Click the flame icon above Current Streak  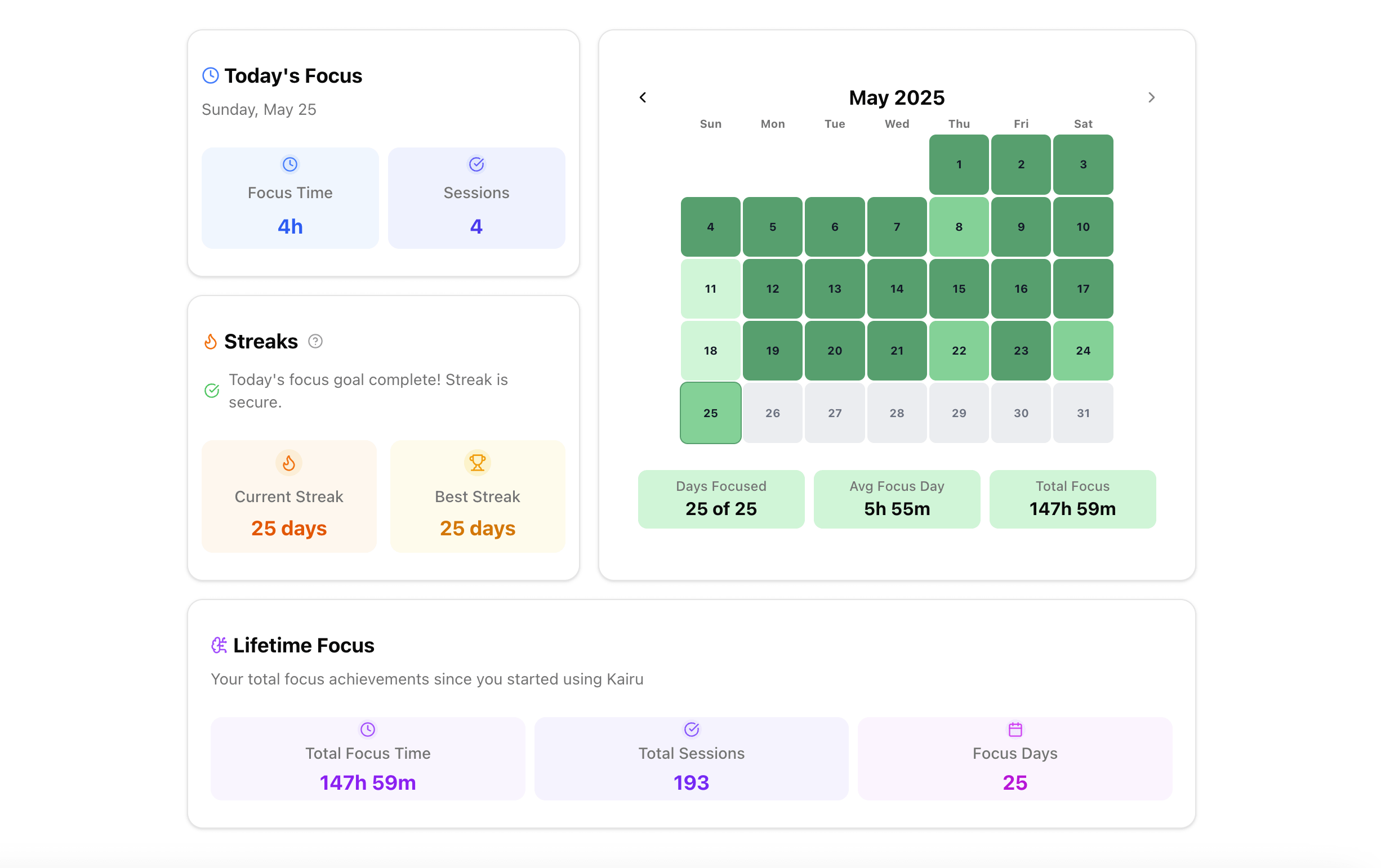coord(288,463)
